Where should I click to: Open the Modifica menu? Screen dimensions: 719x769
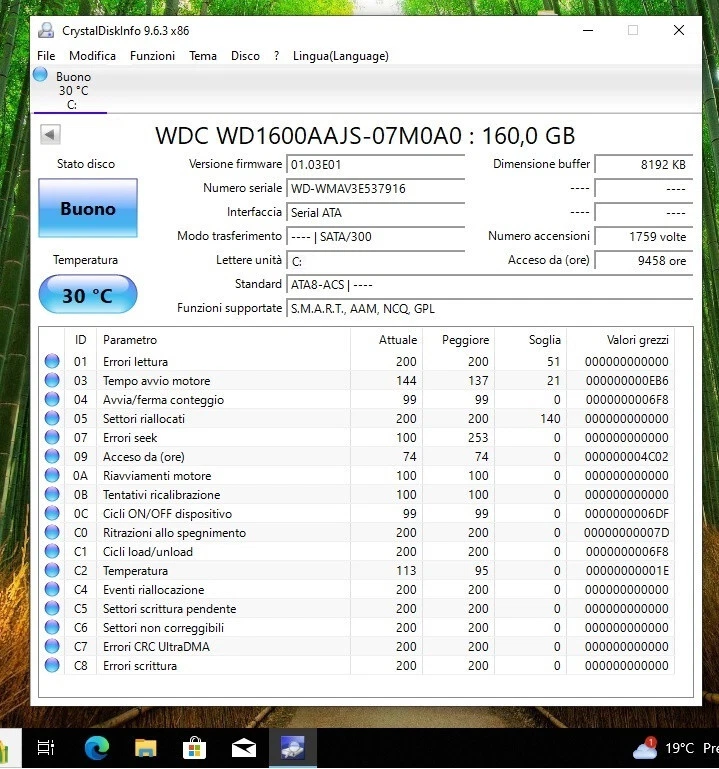(x=92, y=56)
